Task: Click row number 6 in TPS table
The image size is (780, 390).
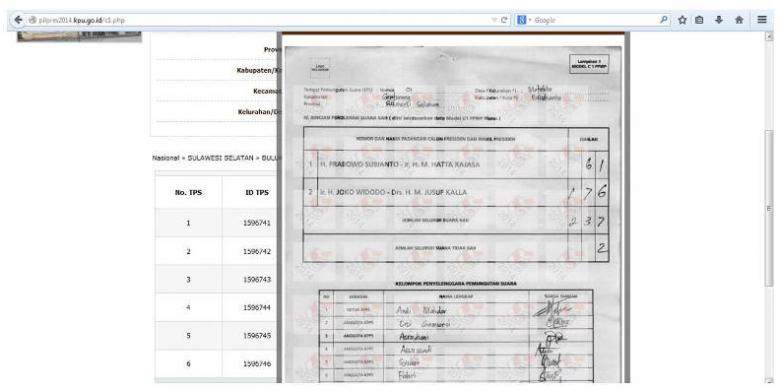Action: point(189,364)
